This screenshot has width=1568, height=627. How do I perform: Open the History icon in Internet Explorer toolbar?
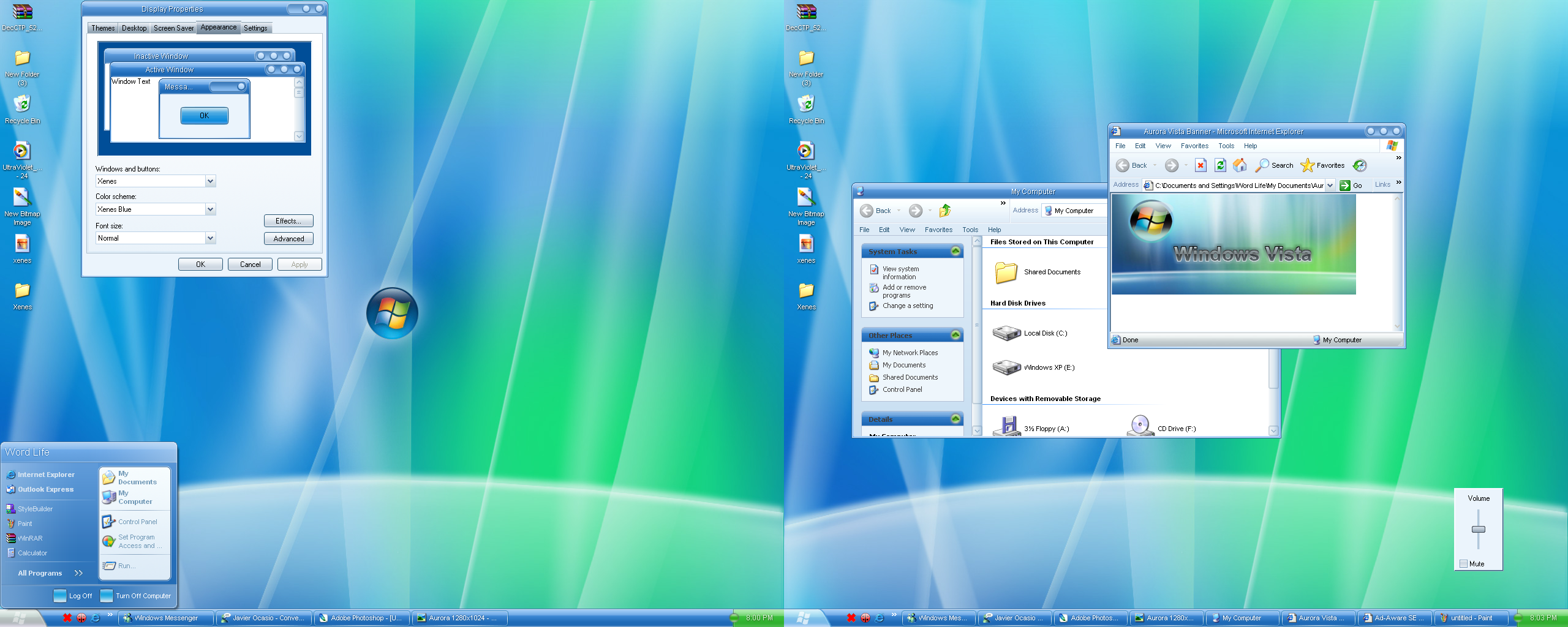coord(1360,165)
